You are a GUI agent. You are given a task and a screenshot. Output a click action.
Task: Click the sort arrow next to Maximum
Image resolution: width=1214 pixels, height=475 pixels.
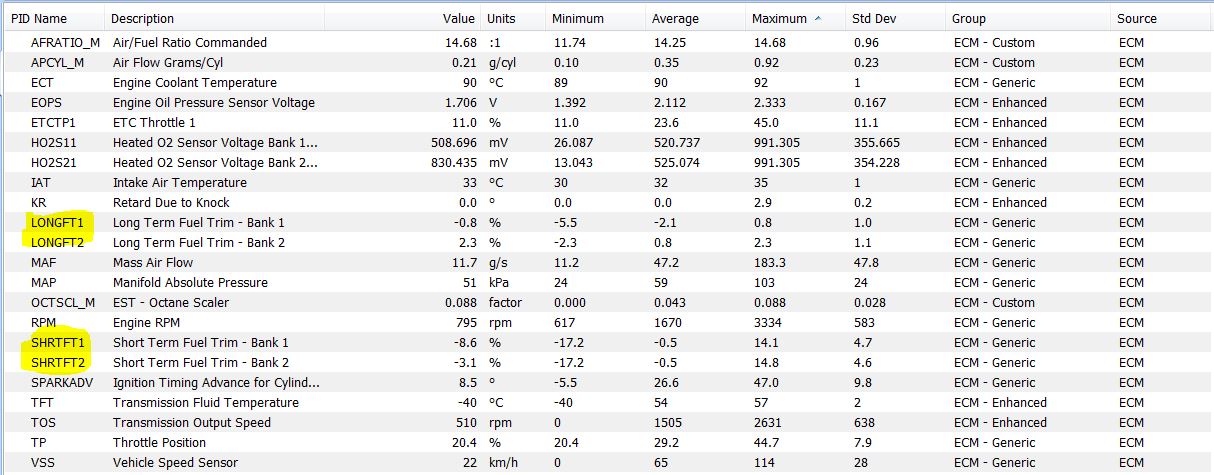pos(819,18)
